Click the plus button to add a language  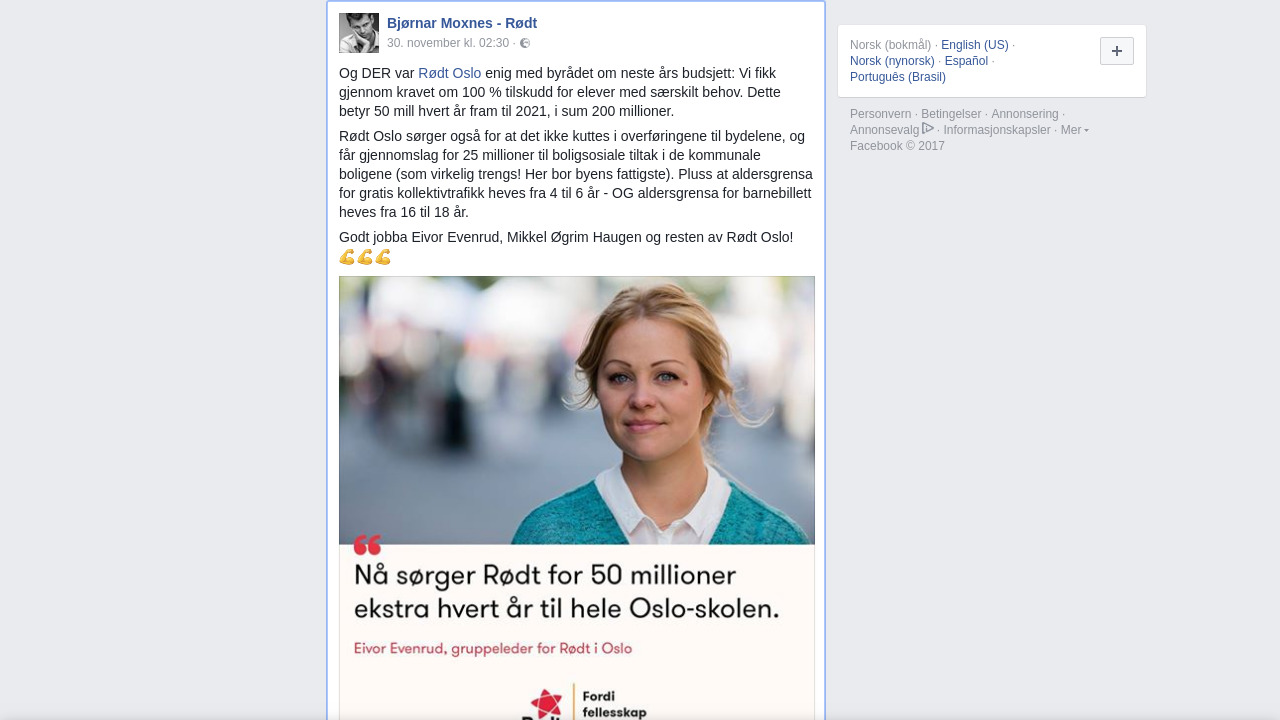tap(1117, 51)
